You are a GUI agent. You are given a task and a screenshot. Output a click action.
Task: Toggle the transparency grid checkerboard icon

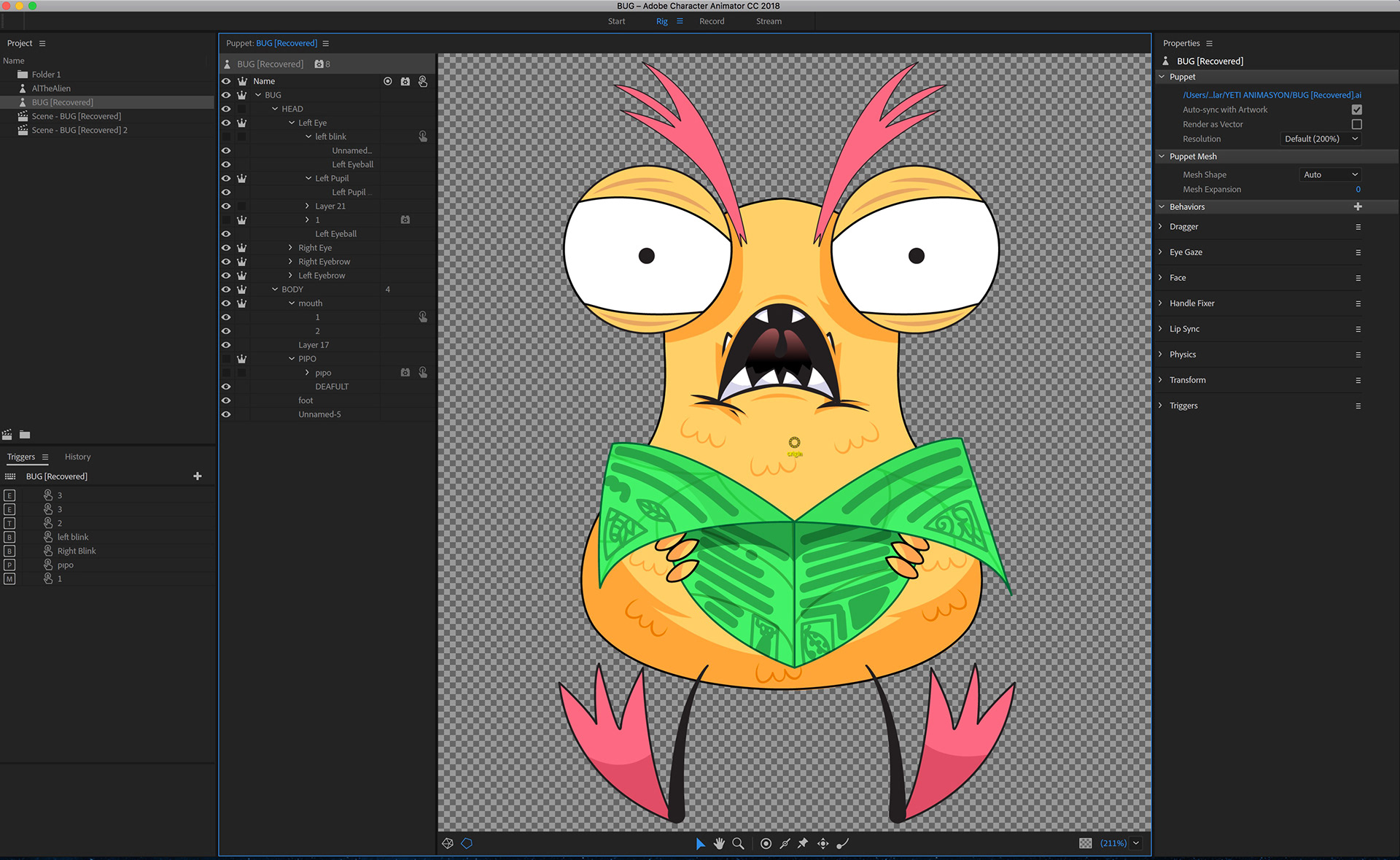1086,843
